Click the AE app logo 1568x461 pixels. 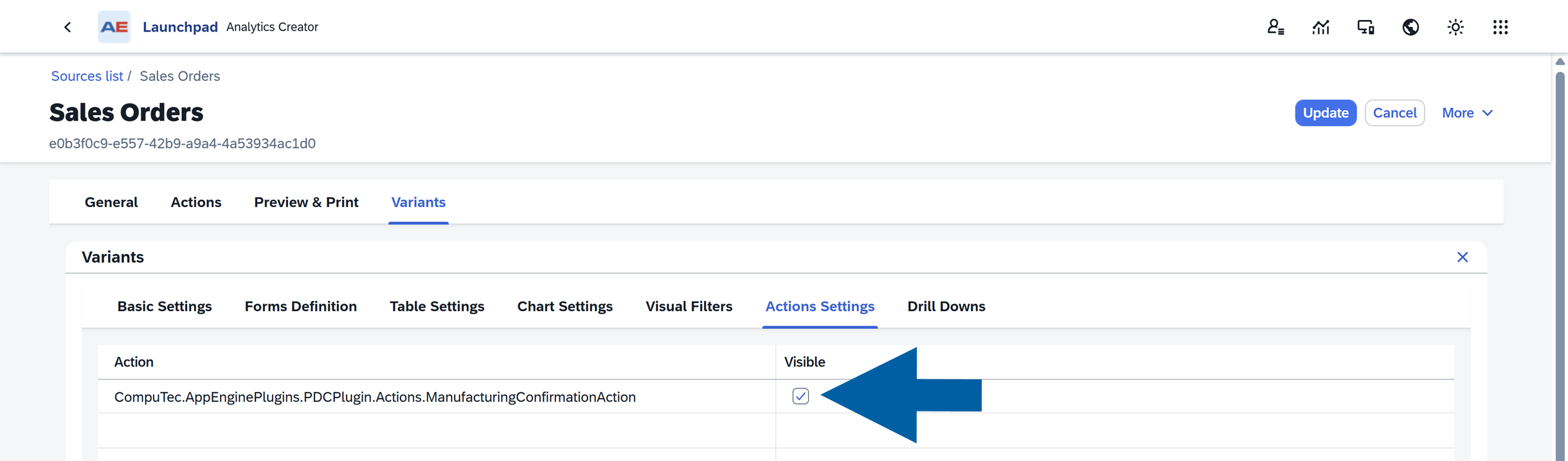click(114, 27)
